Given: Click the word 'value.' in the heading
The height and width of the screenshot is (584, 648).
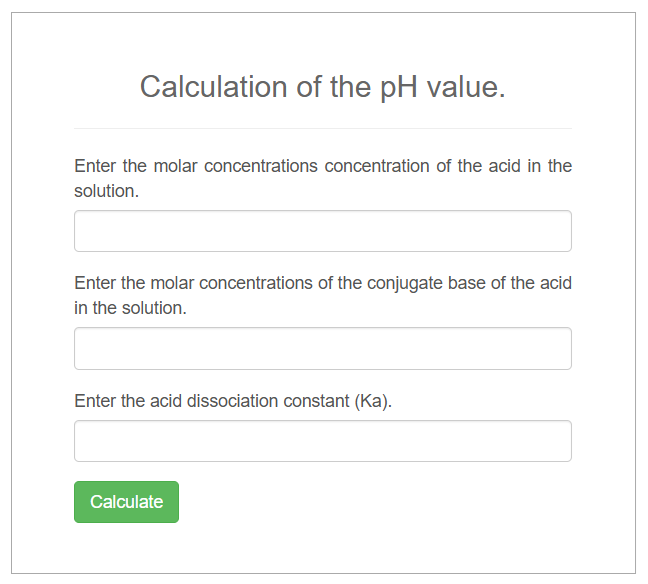Looking at the screenshot, I should [466, 87].
